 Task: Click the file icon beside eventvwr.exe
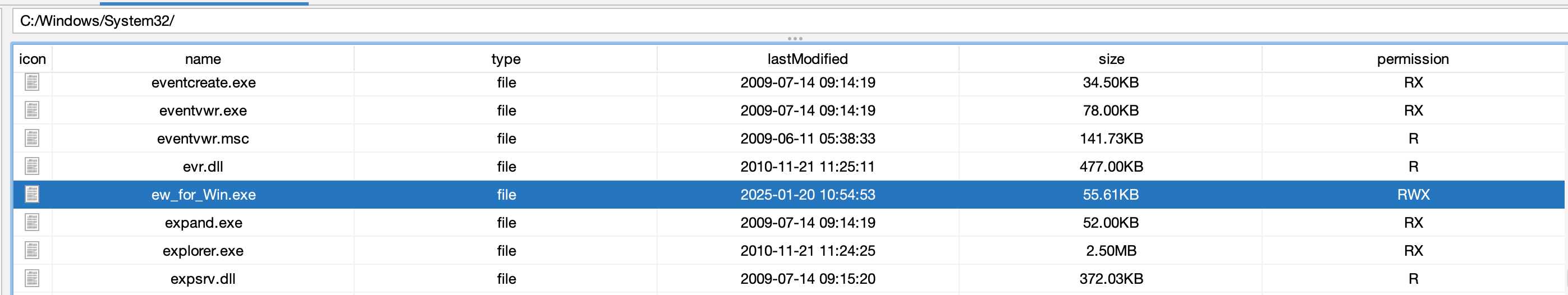click(31, 110)
